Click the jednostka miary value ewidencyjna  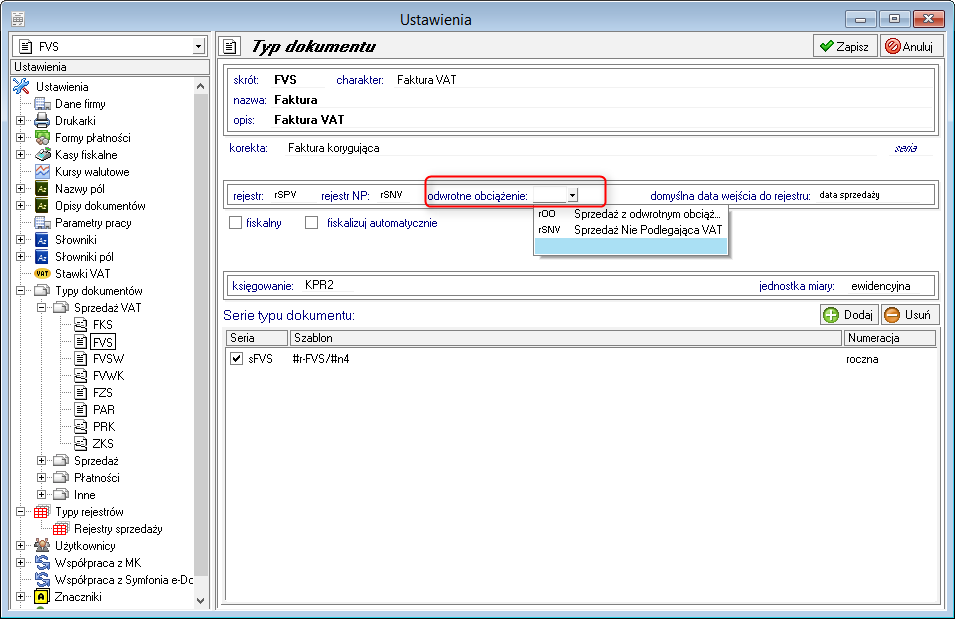[x=881, y=286]
